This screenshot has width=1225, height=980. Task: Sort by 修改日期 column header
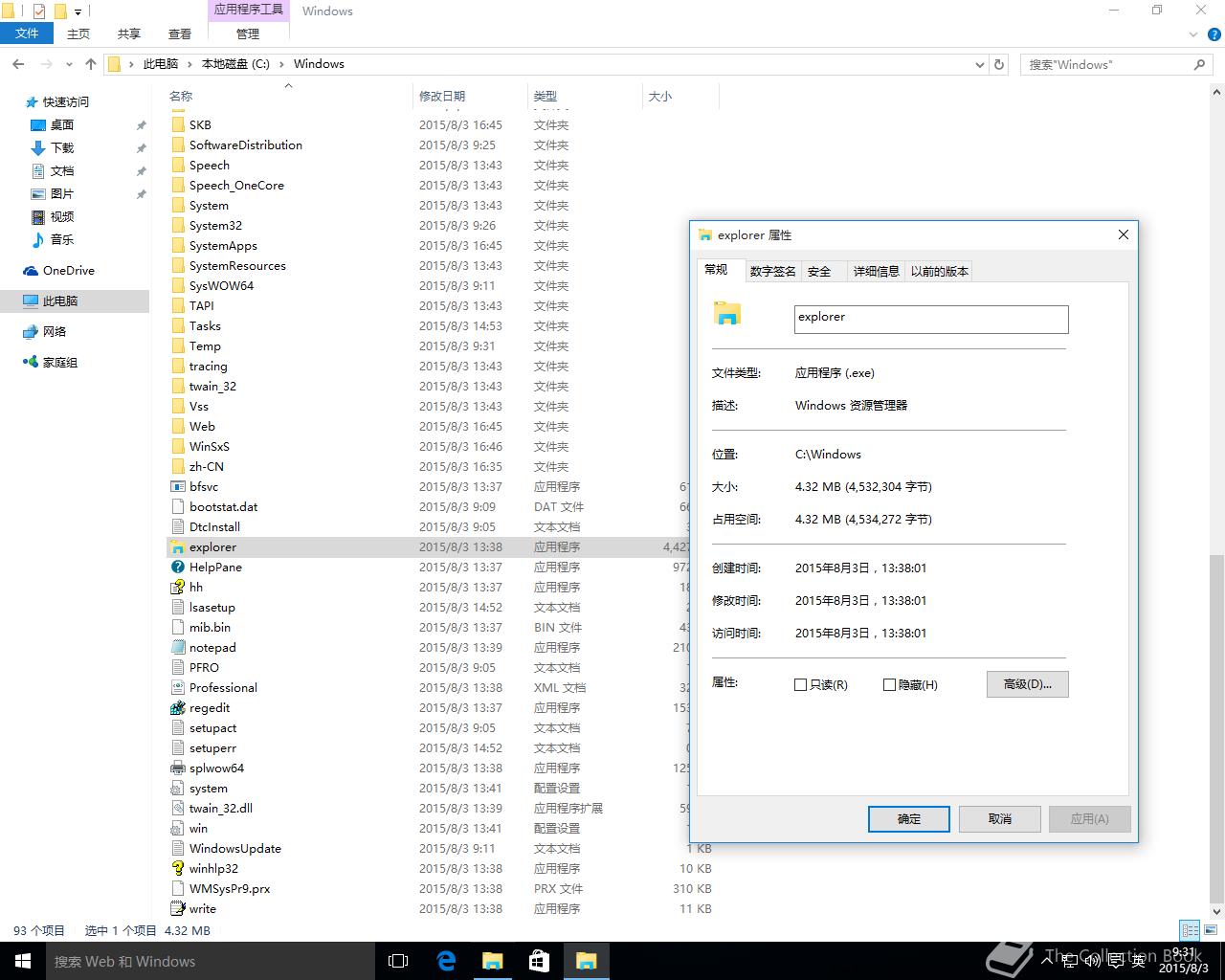tap(469, 96)
